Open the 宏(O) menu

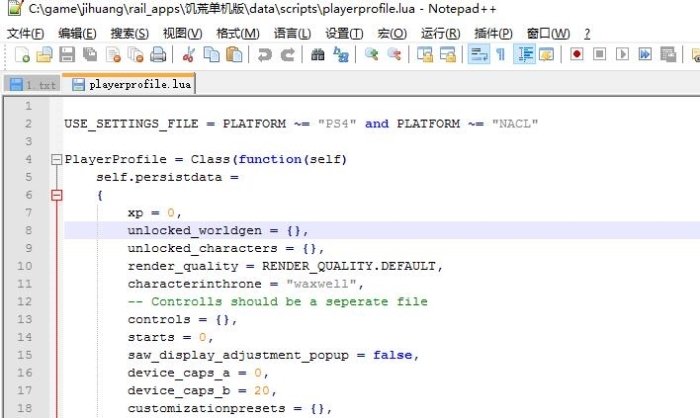[392, 33]
